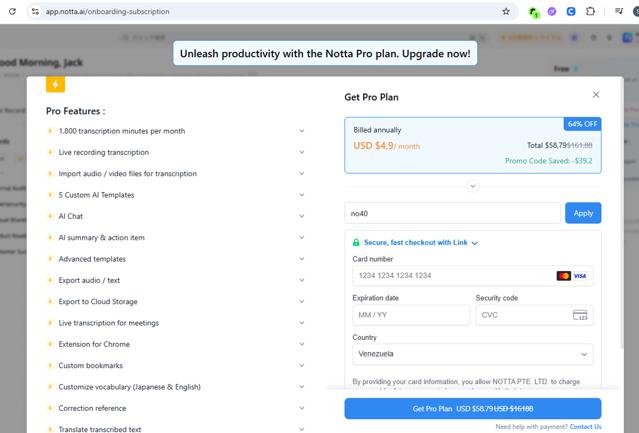Open the Extensions puzzle piece menu
The width and height of the screenshot is (639, 433).
pos(591,11)
